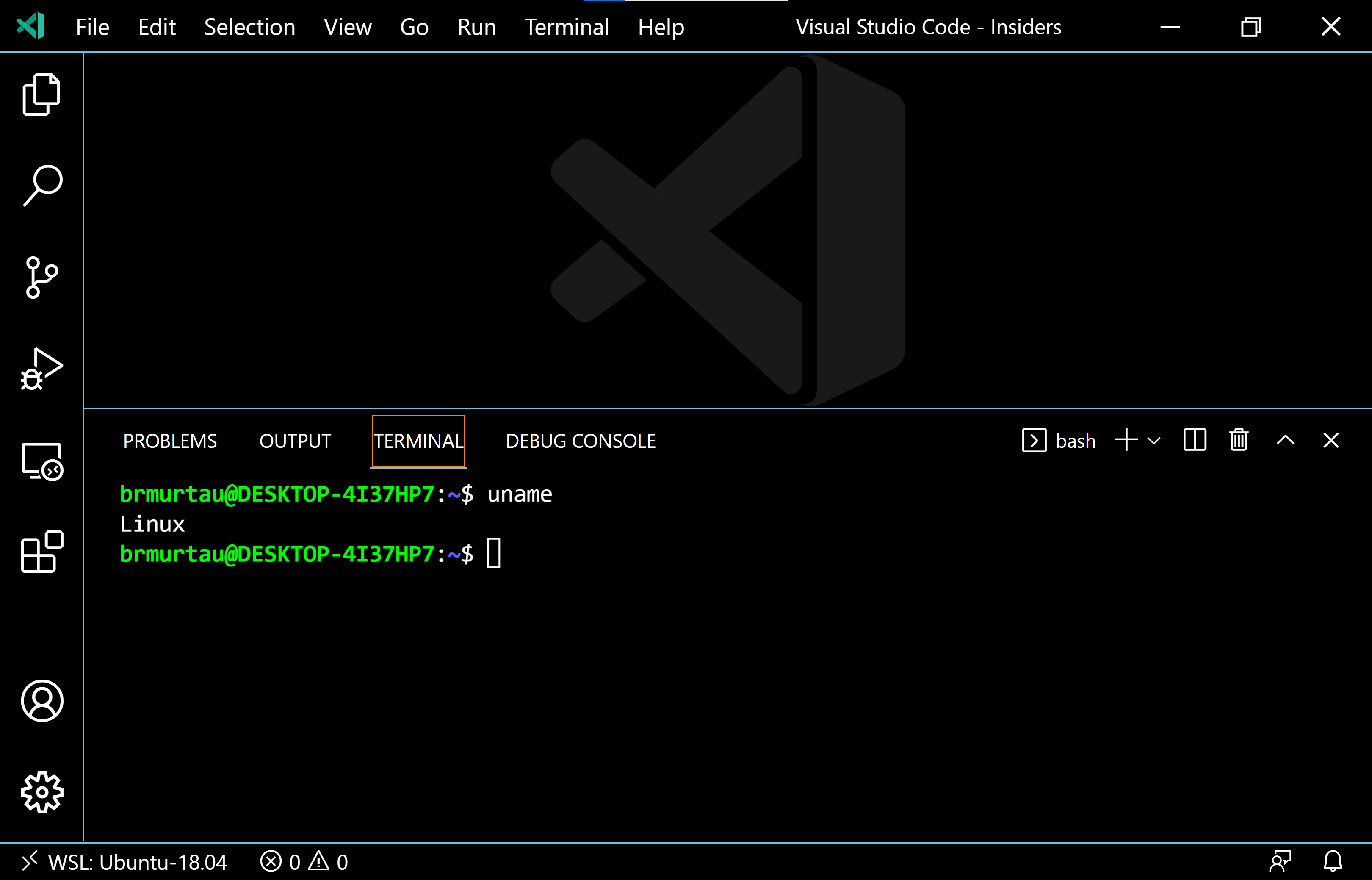Open the Selection menu

(249, 27)
